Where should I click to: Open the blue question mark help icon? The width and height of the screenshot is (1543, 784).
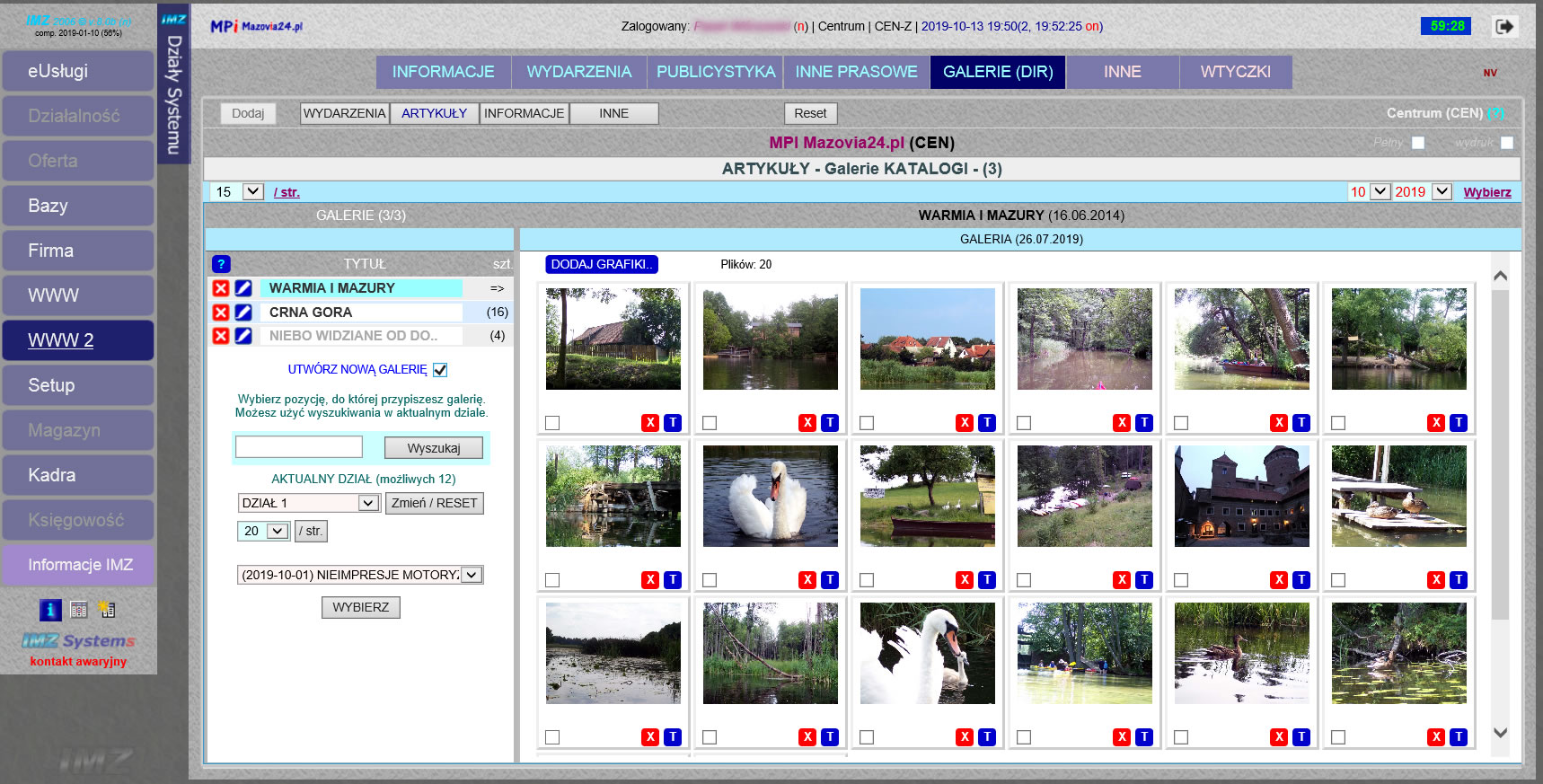pyautogui.click(x=221, y=264)
